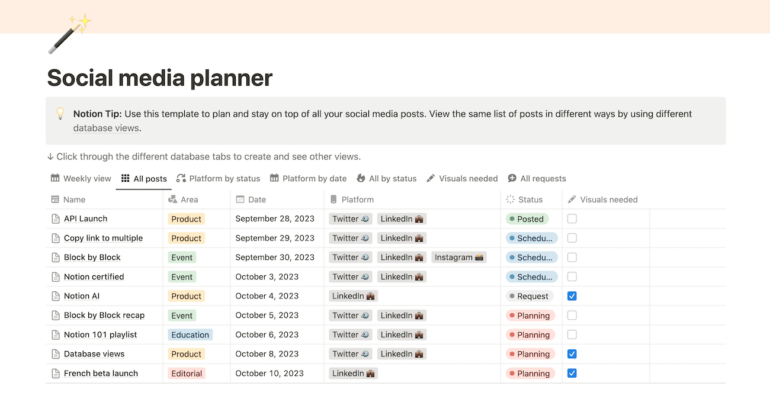Open the Notion 101 playlist post
770x405 pixels.
point(100,335)
